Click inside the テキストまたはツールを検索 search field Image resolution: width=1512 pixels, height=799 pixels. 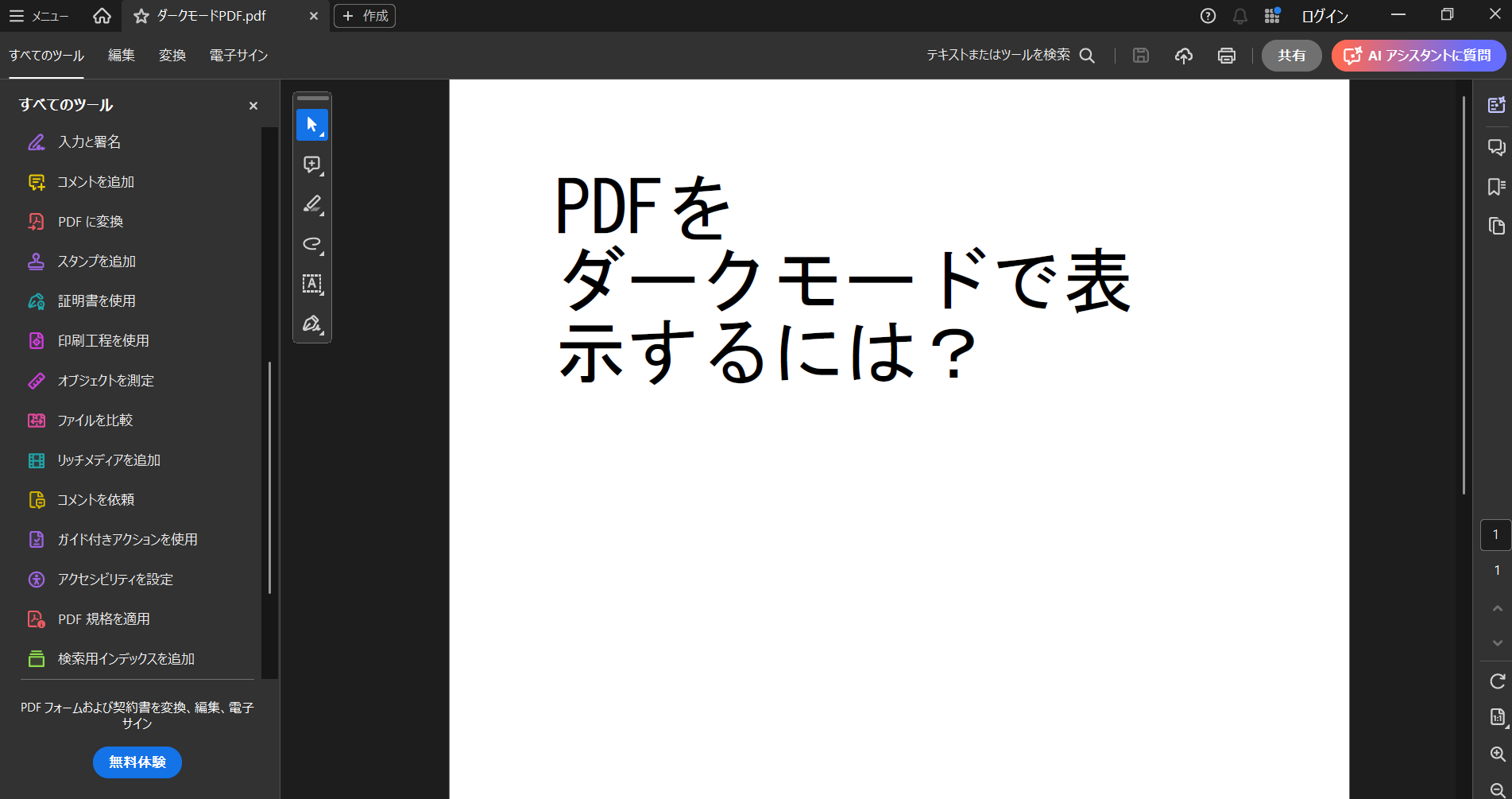tap(997, 55)
